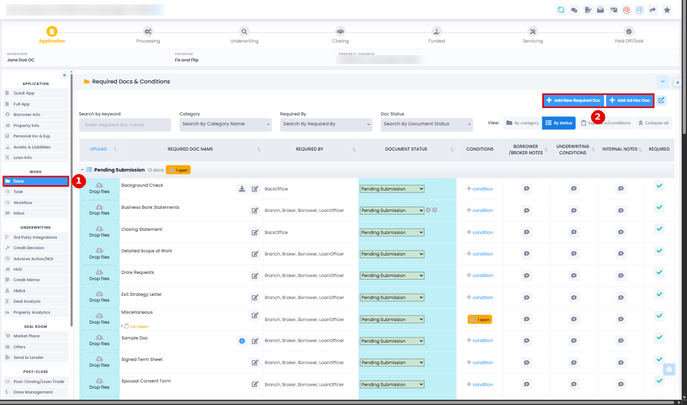Click Add Ad Hoc Doc button

click(630, 100)
